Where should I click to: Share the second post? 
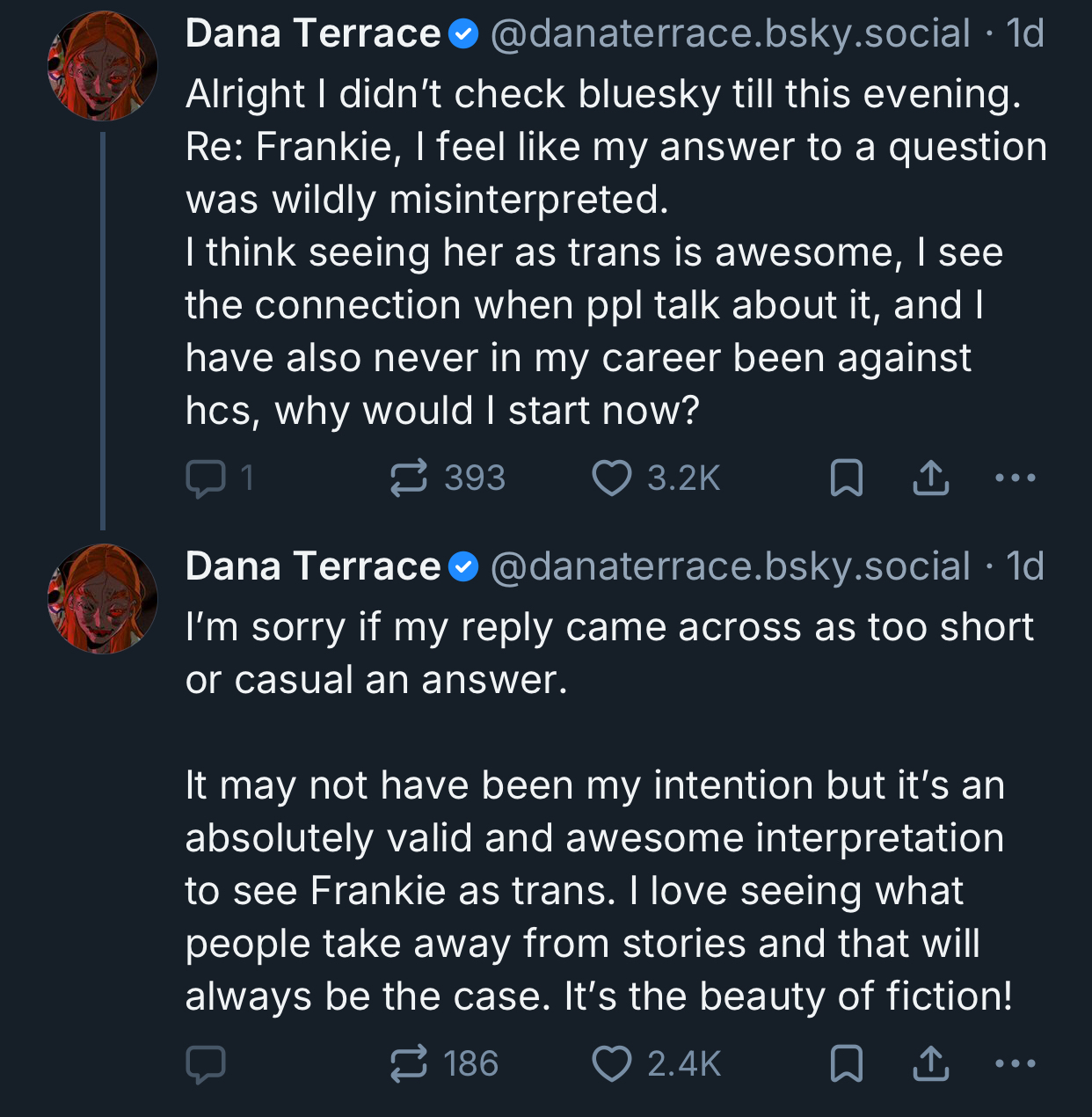[930, 1064]
